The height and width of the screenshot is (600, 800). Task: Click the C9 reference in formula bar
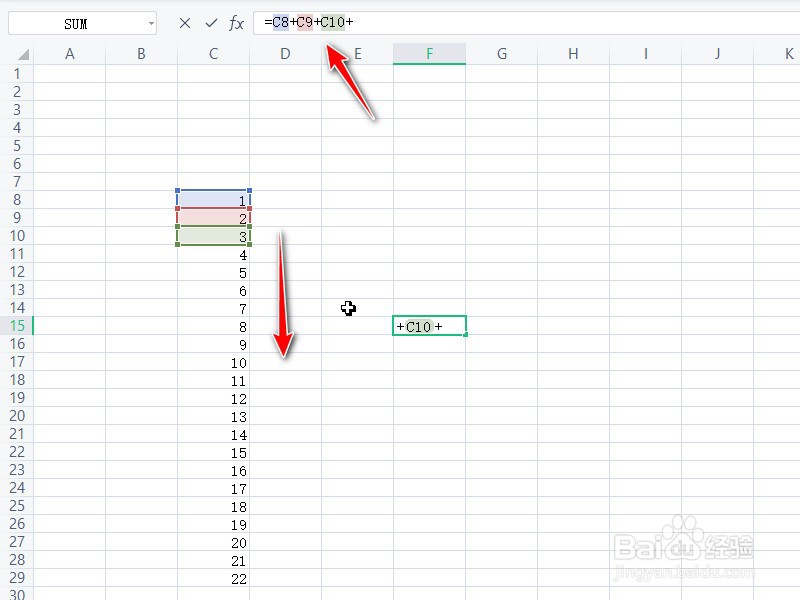coord(305,22)
